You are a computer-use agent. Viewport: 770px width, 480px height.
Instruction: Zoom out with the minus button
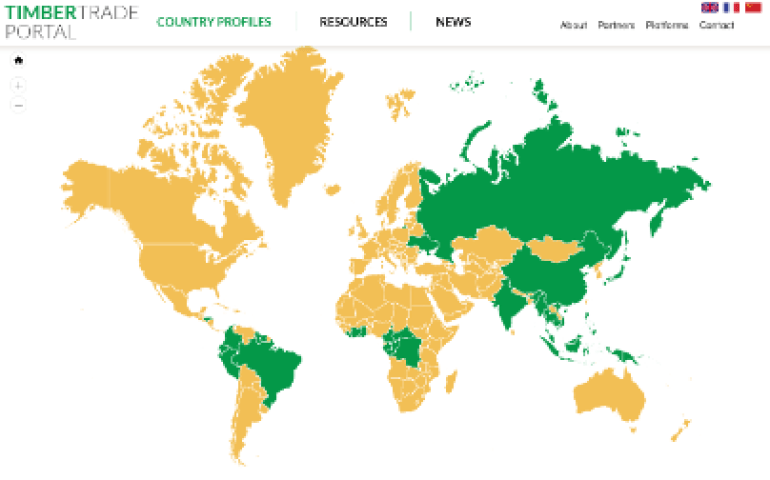click(18, 105)
